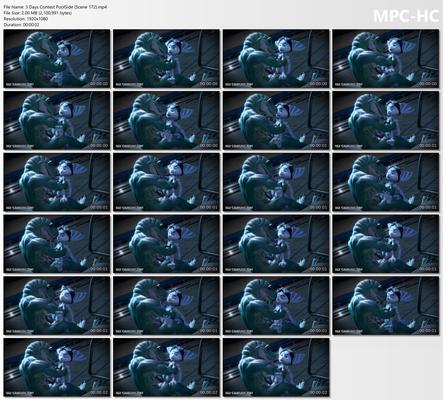Select the File Name header line
The width and height of the screenshot is (443, 400).
point(55,7)
